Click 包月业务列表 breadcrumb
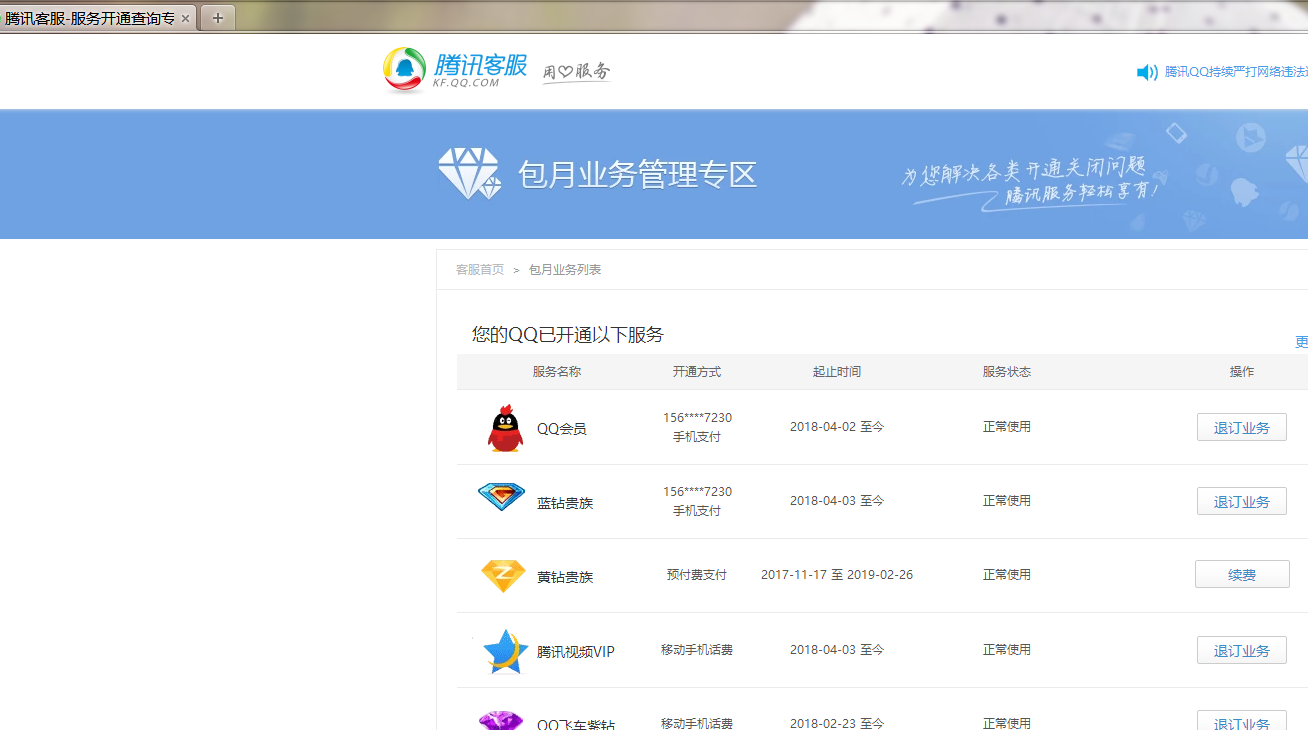The height and width of the screenshot is (730, 1308). pos(565,270)
